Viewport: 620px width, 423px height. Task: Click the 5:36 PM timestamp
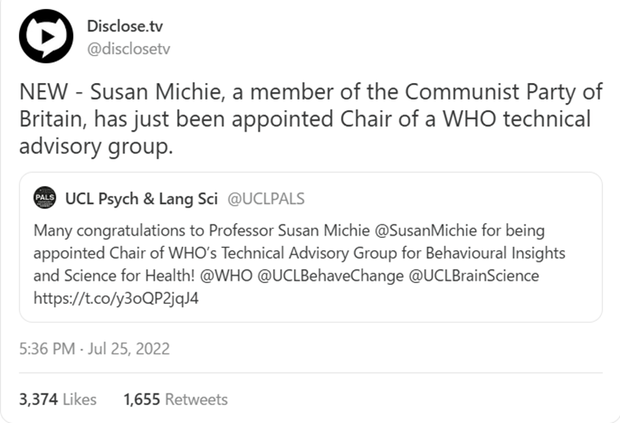tap(48, 349)
